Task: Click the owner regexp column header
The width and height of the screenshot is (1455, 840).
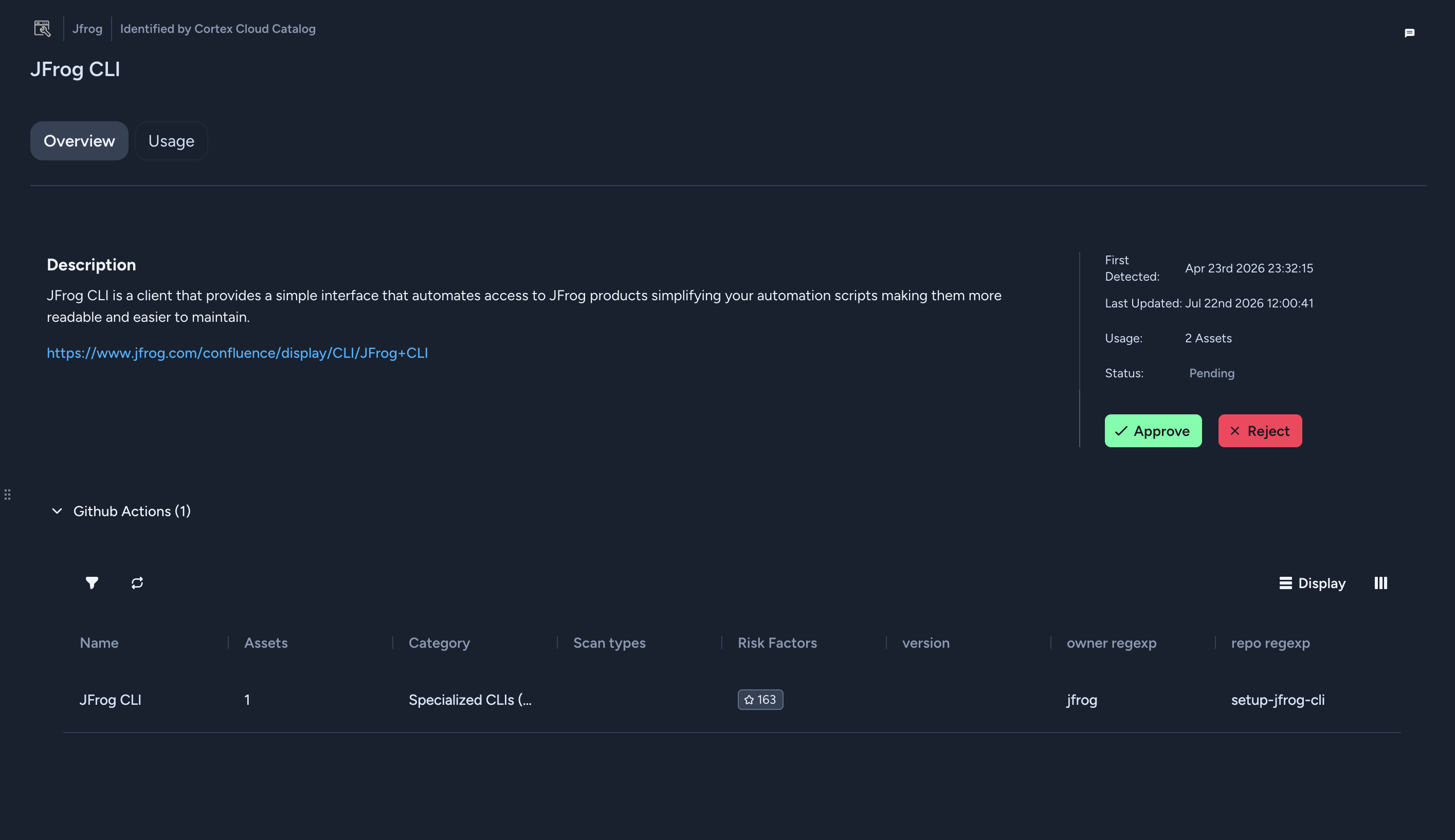Action: tap(1111, 643)
